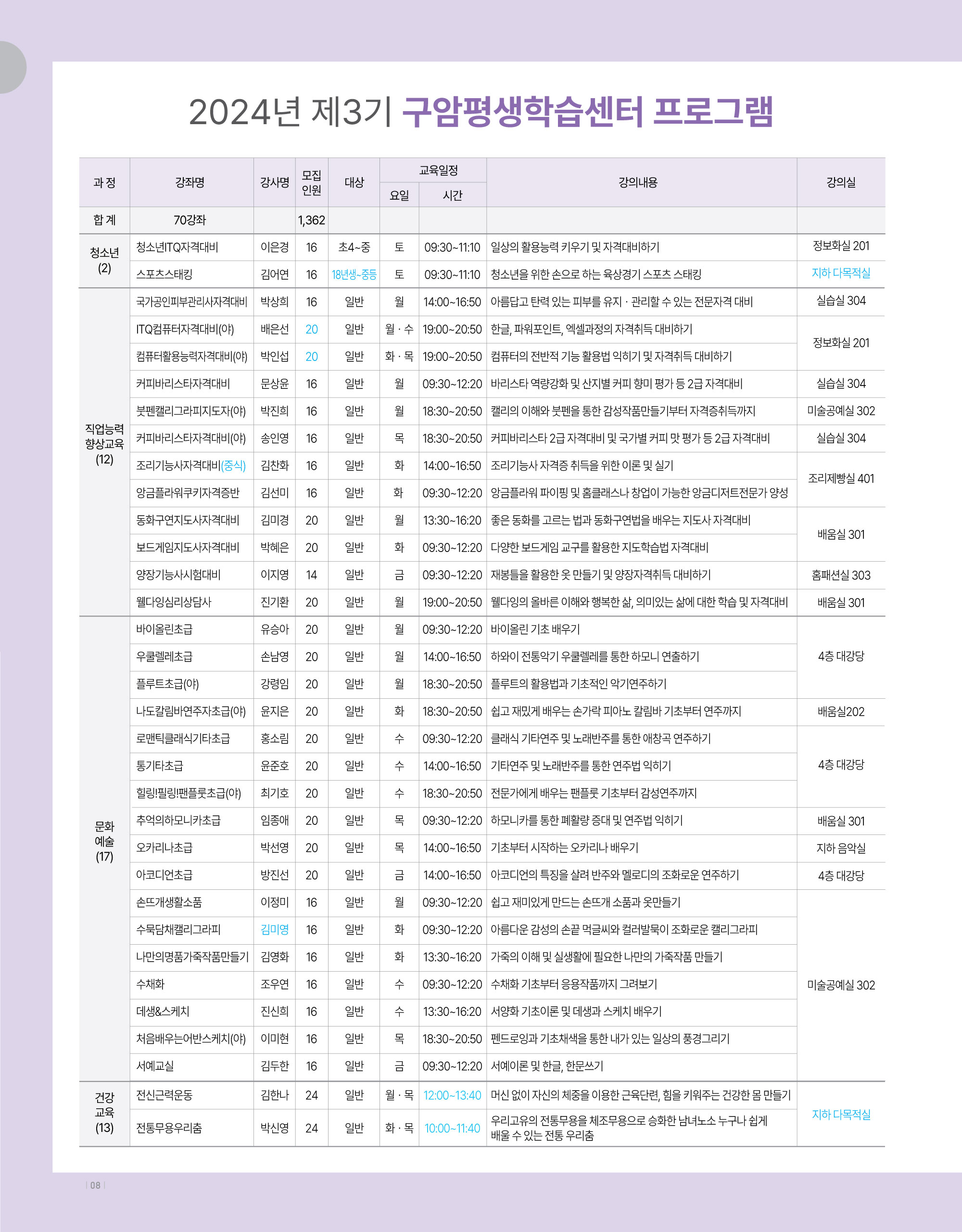
Task: Click course 양장기능사시험대비
Action: click(x=178, y=575)
